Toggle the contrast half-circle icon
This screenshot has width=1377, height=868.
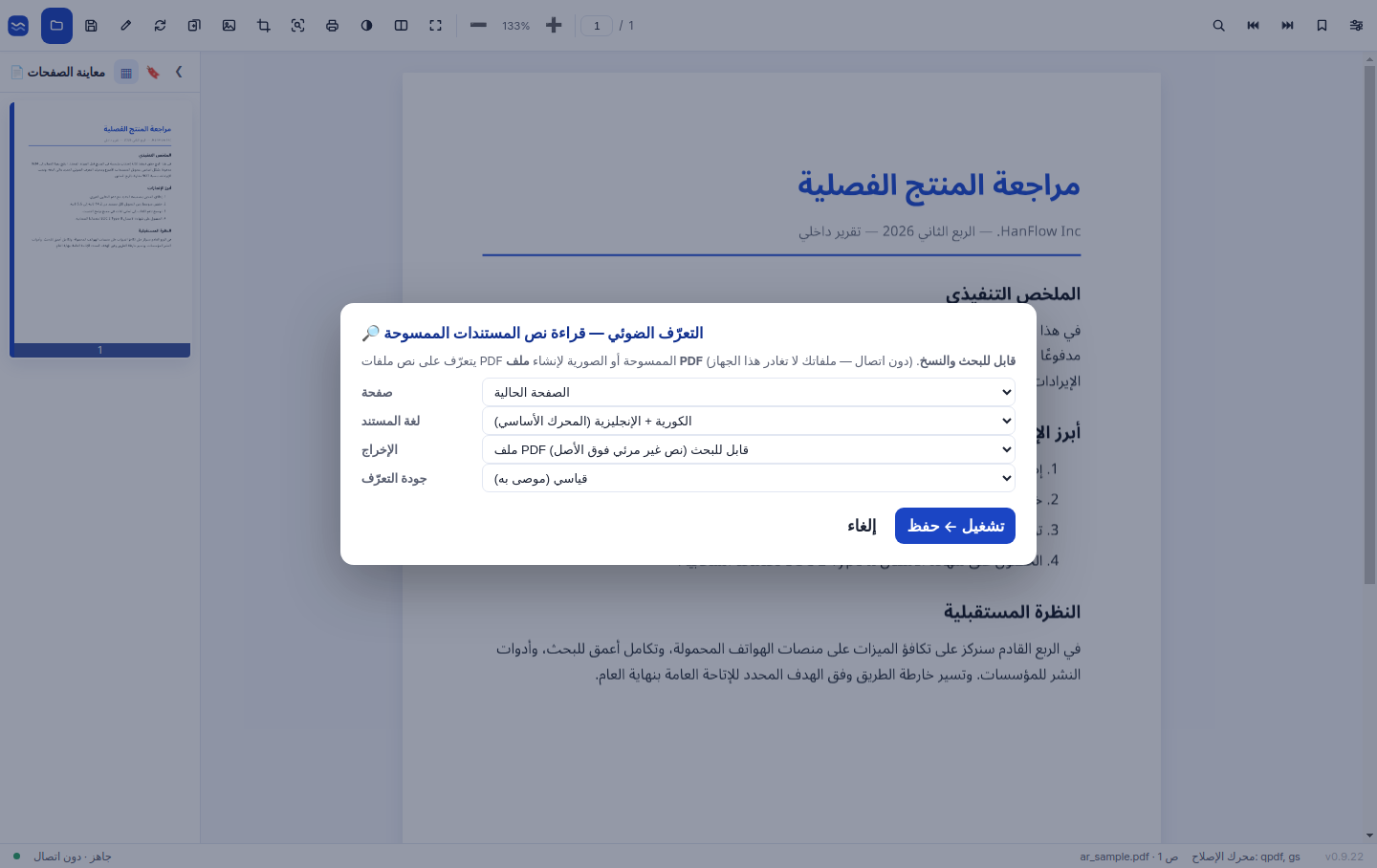[366, 26]
